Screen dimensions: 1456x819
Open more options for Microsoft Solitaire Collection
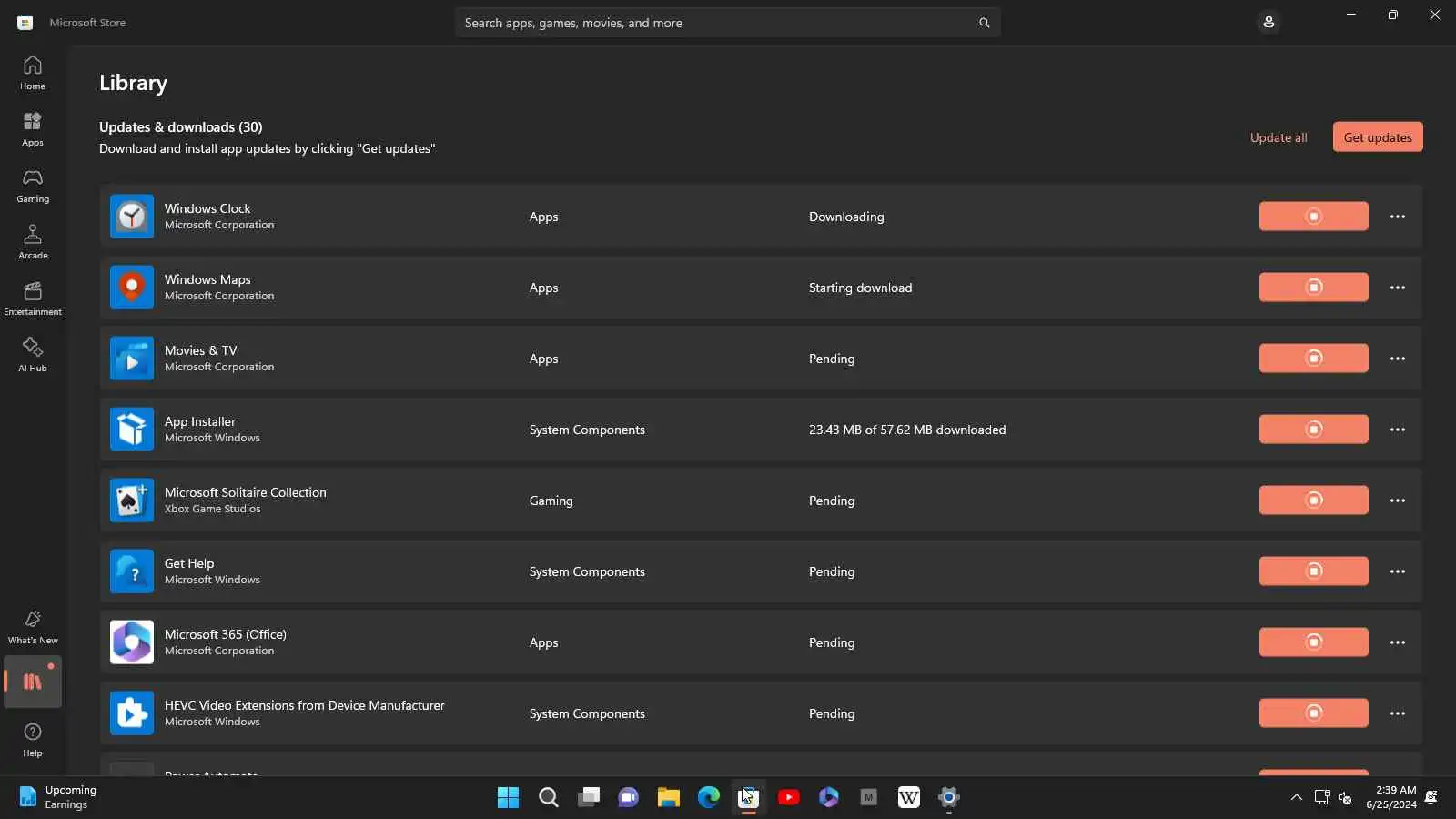pyautogui.click(x=1398, y=500)
